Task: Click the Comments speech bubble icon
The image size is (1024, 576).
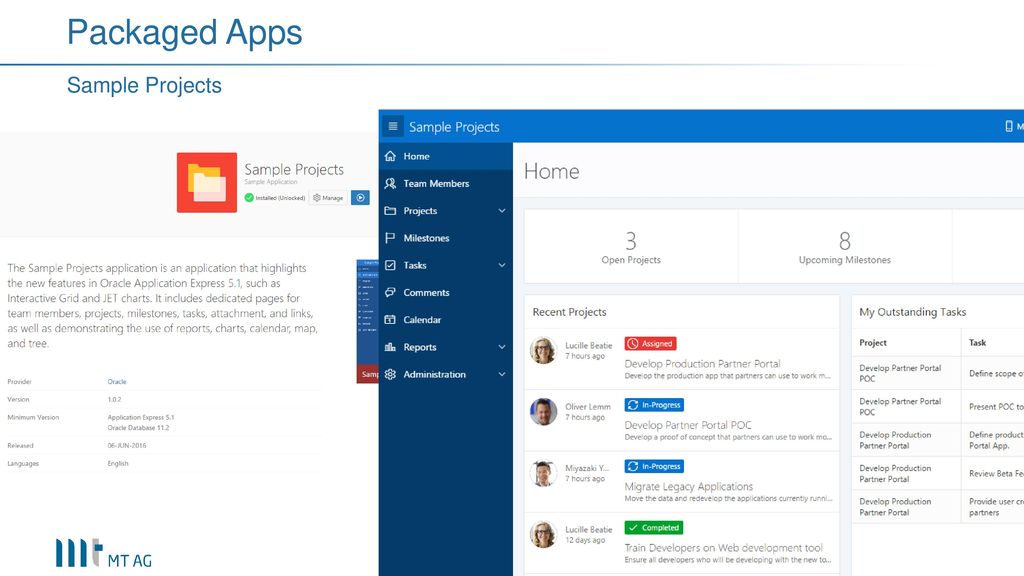Action: [x=391, y=293]
